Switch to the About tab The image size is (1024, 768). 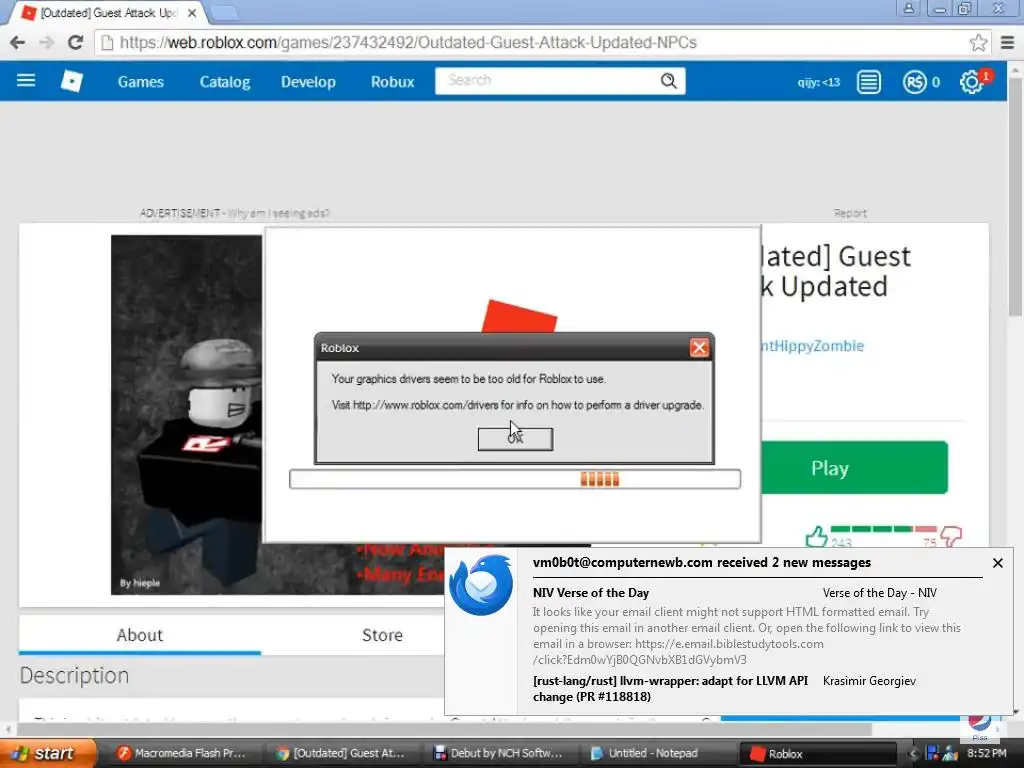[x=140, y=635]
